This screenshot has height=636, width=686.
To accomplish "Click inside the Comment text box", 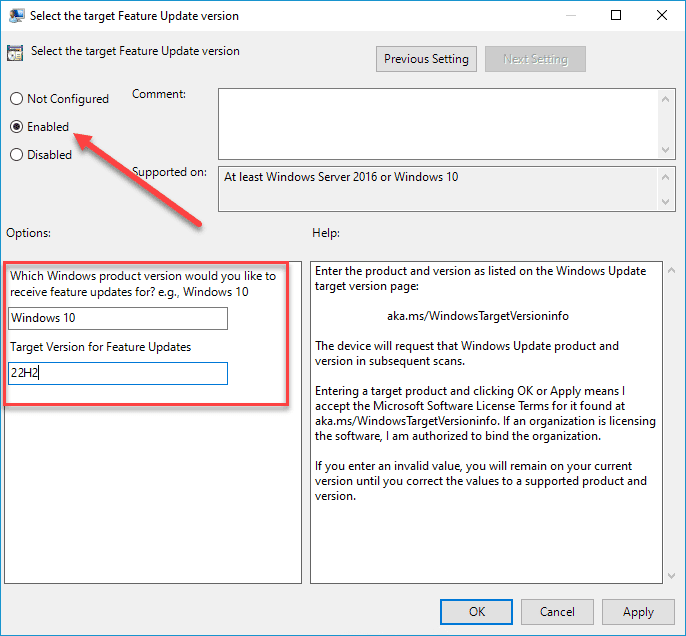I will (438, 124).
